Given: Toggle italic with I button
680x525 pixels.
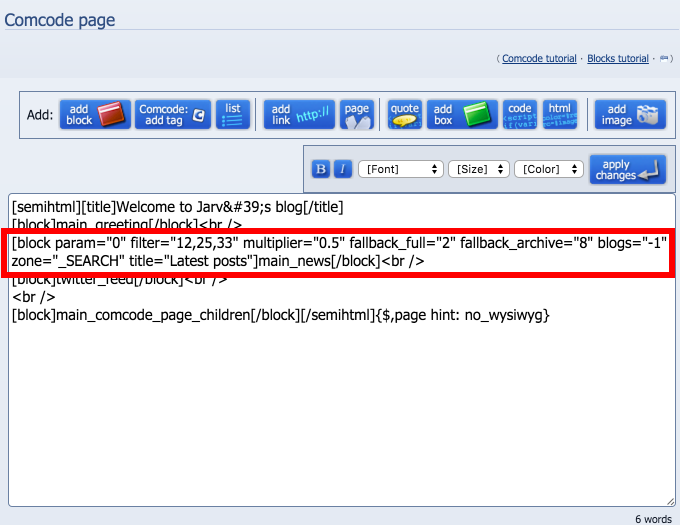Looking at the screenshot, I should 343,169.
